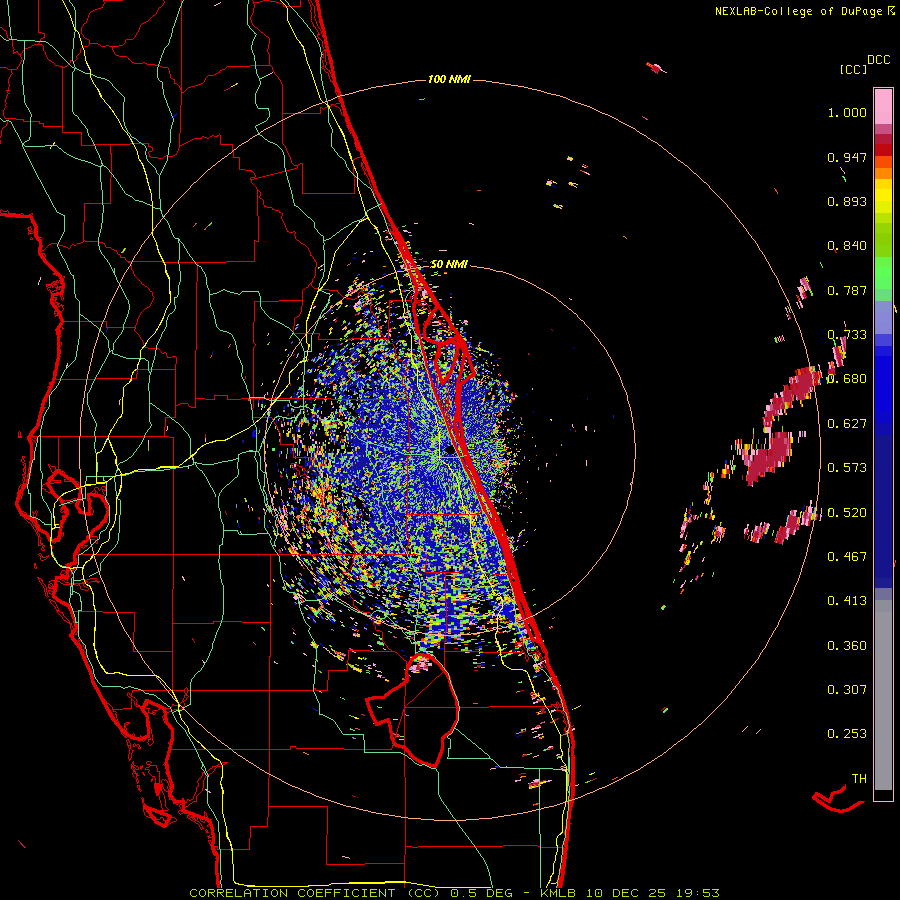Click the 0.733 scale value
Screen dimensions: 900x900
[x=847, y=335]
